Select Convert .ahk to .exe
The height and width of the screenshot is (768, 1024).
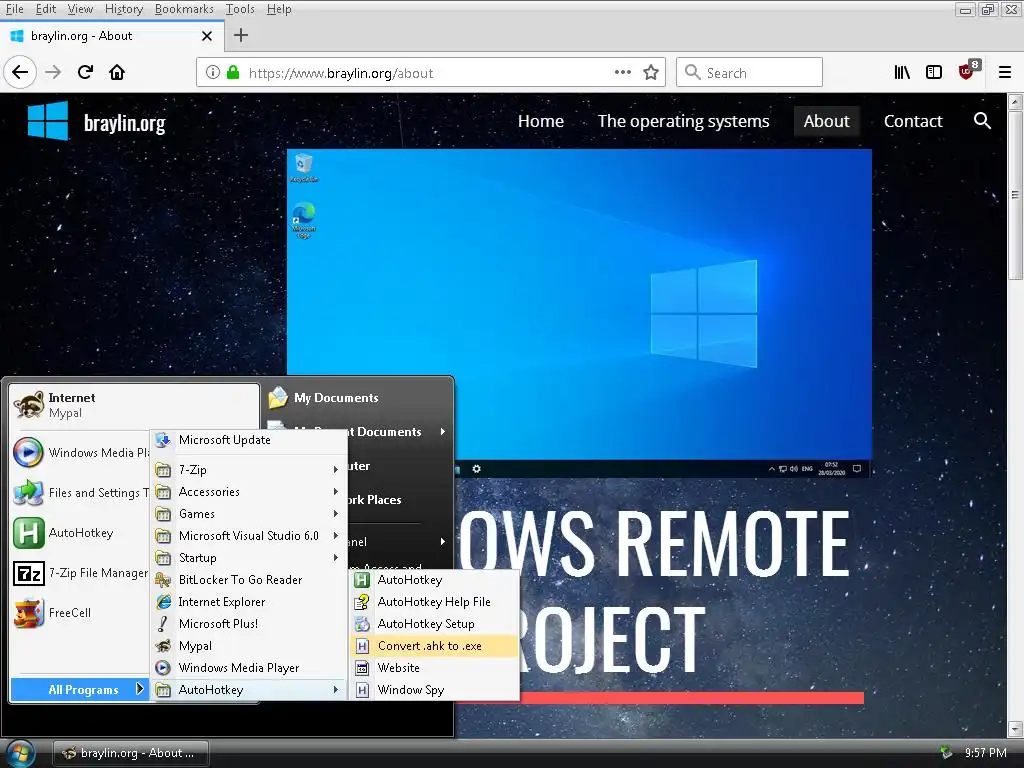(x=434, y=646)
